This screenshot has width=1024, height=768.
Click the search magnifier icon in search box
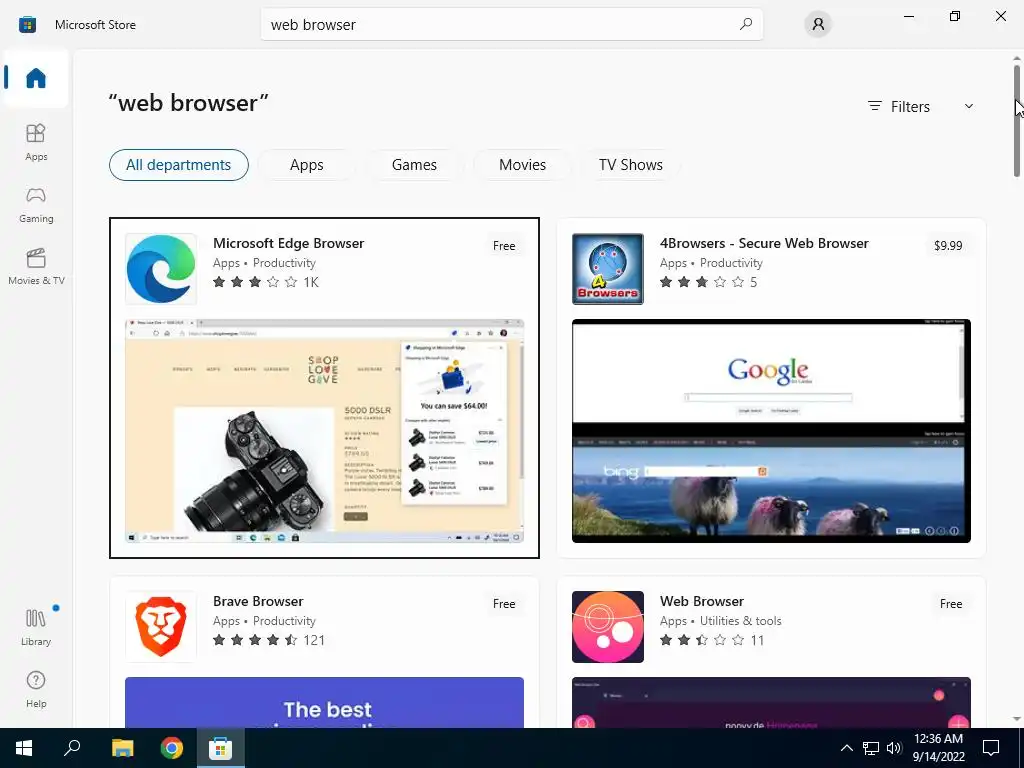746,24
